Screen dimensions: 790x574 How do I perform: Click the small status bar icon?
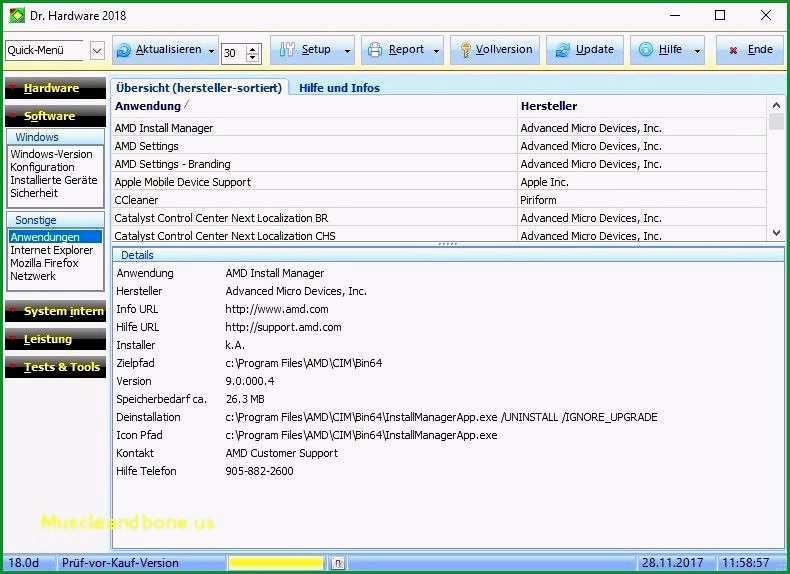(x=338, y=563)
